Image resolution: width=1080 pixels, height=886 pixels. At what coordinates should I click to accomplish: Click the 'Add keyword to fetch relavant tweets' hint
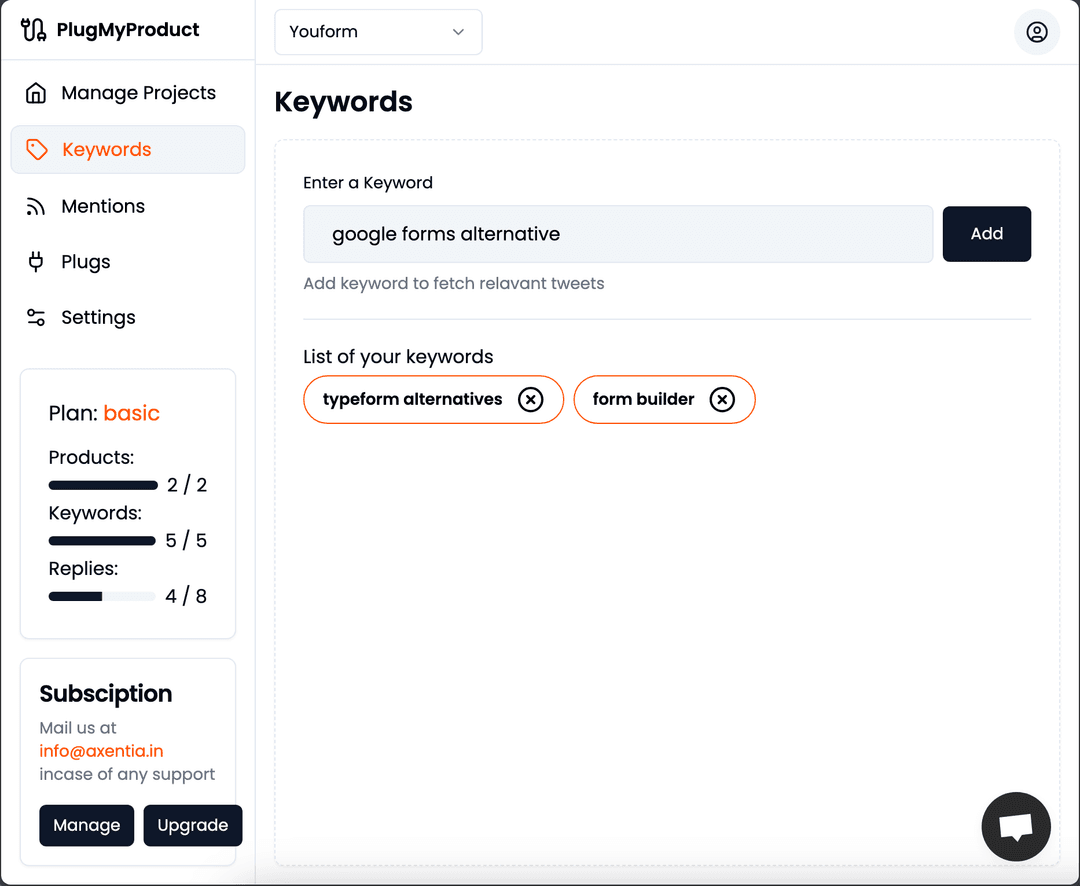(x=454, y=283)
